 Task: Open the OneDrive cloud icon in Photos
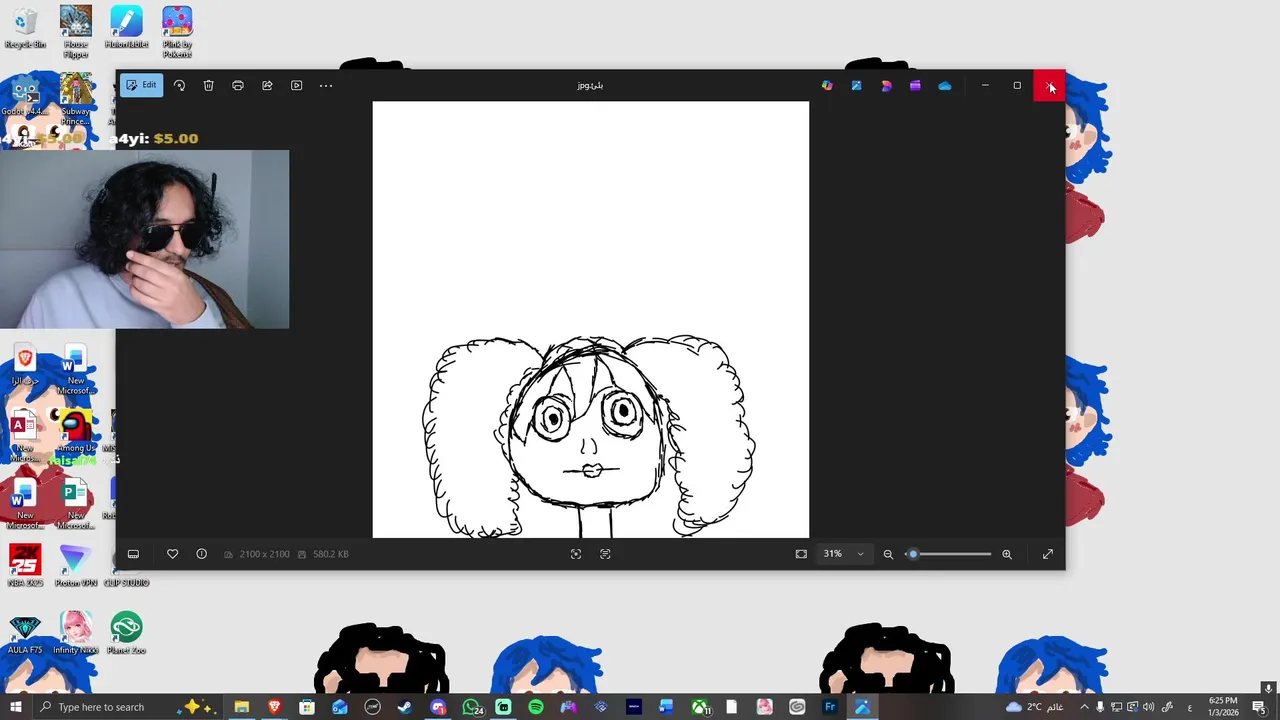(945, 85)
